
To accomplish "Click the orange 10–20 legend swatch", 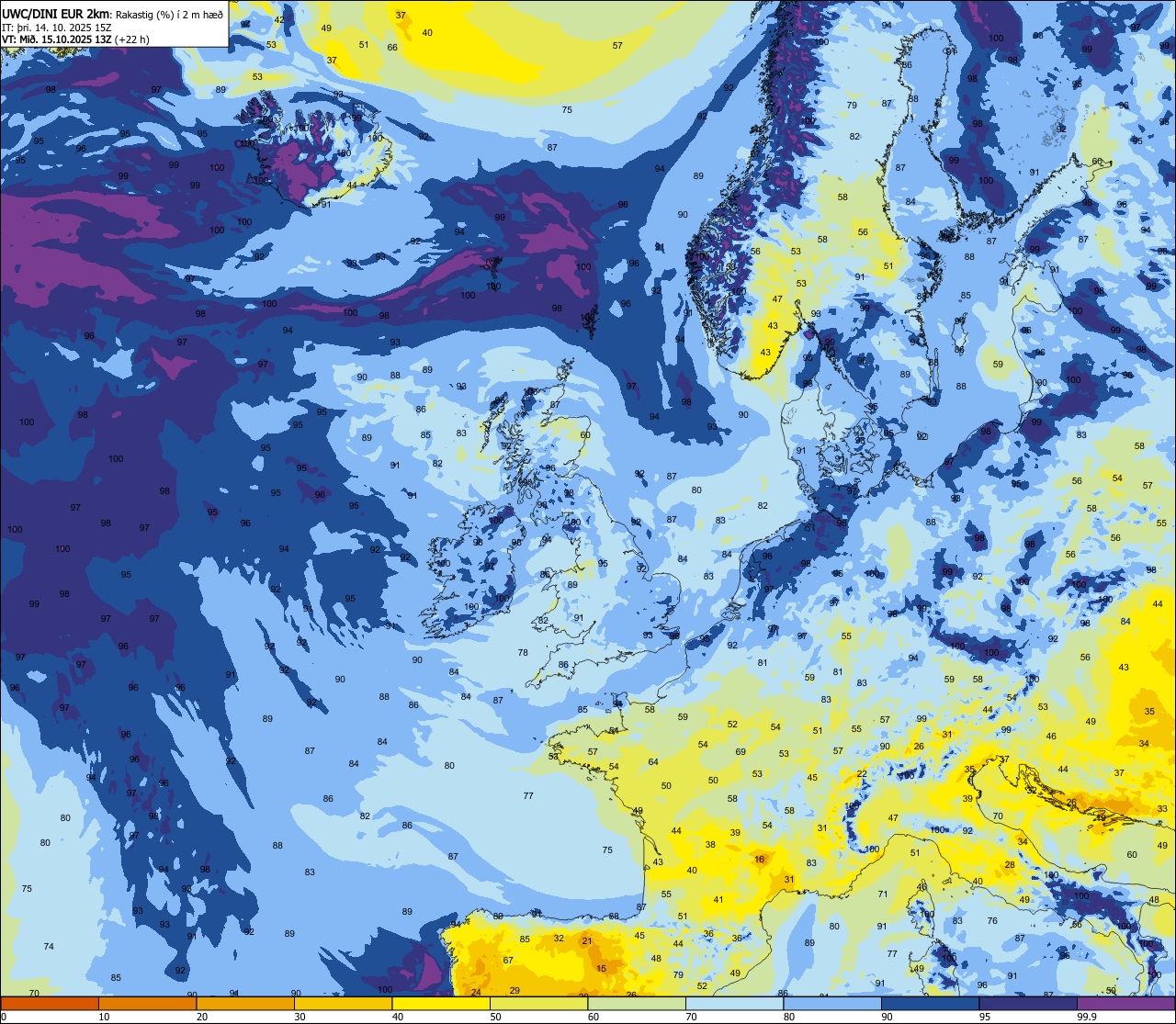I will coord(147,1003).
